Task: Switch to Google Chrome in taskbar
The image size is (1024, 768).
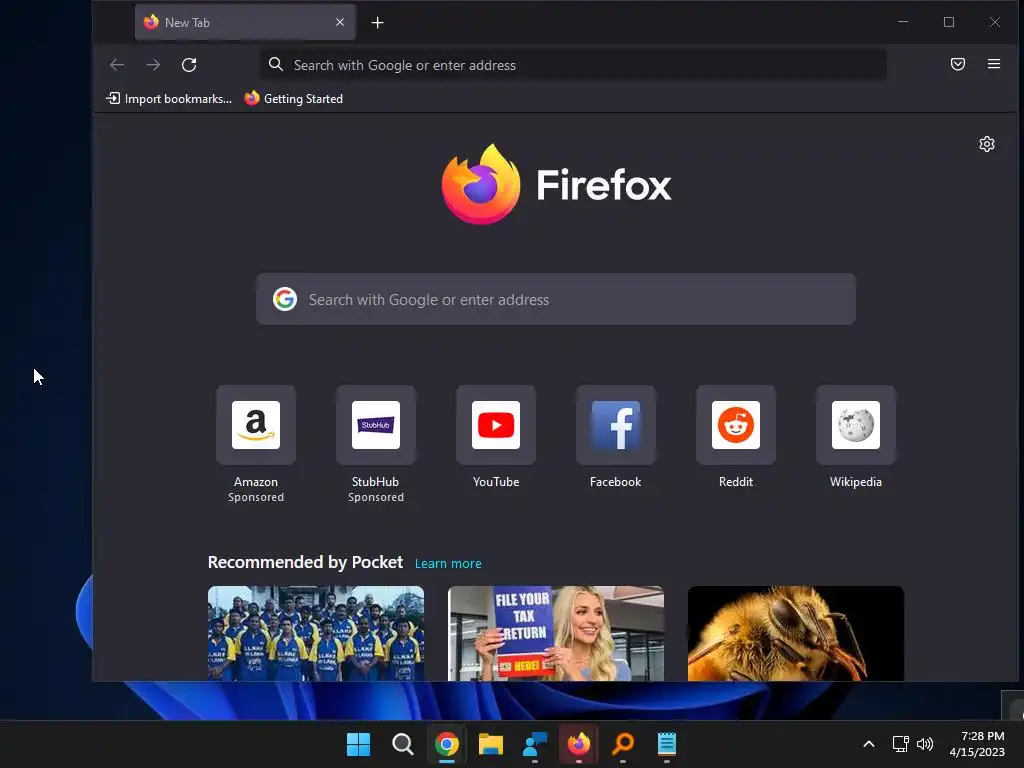Action: 447,744
